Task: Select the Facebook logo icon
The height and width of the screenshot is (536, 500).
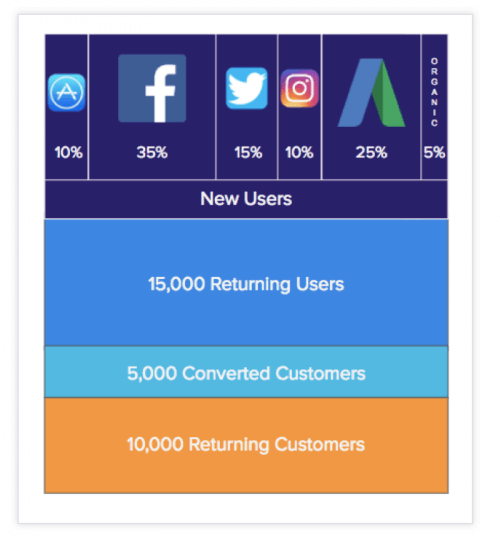Action: [152, 88]
